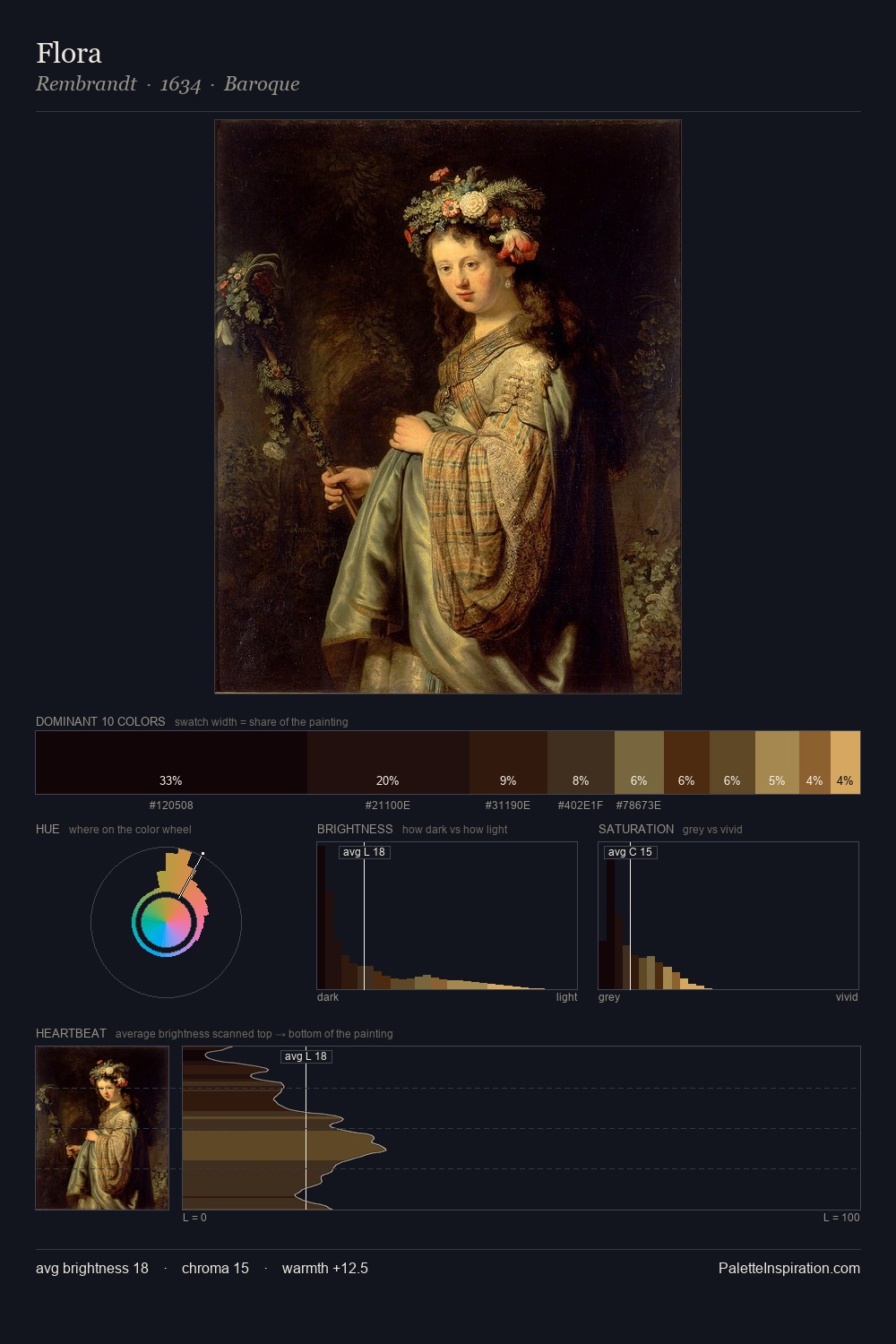Click the hue color wheel chart
The height and width of the screenshot is (1344, 896).
[166, 922]
